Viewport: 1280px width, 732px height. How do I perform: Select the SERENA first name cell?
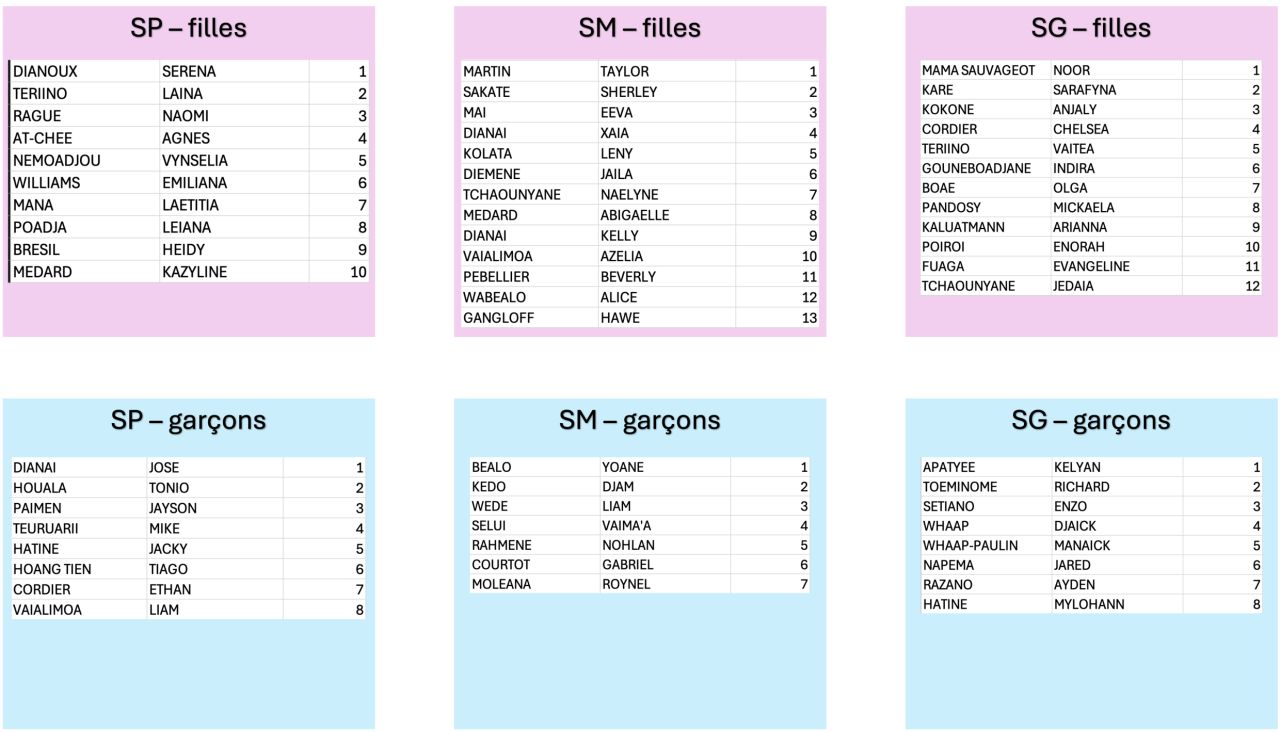(x=234, y=71)
